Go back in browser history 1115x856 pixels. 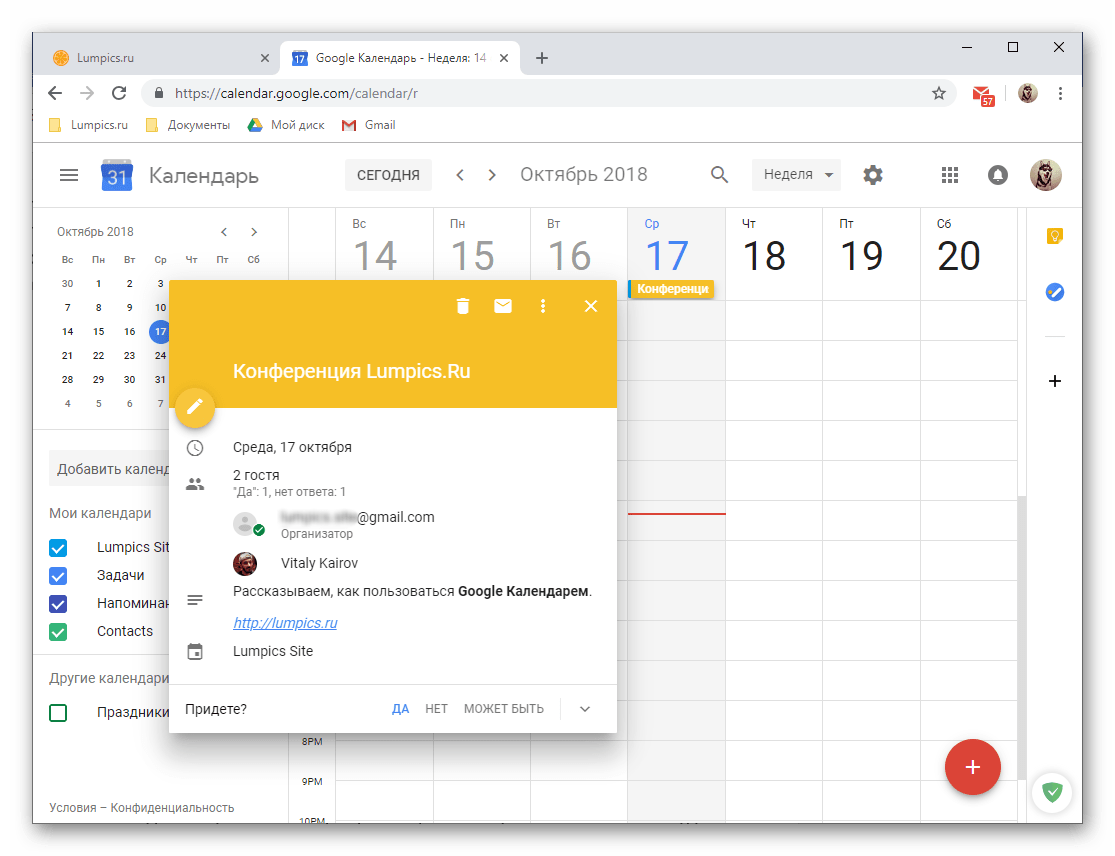[x=55, y=93]
